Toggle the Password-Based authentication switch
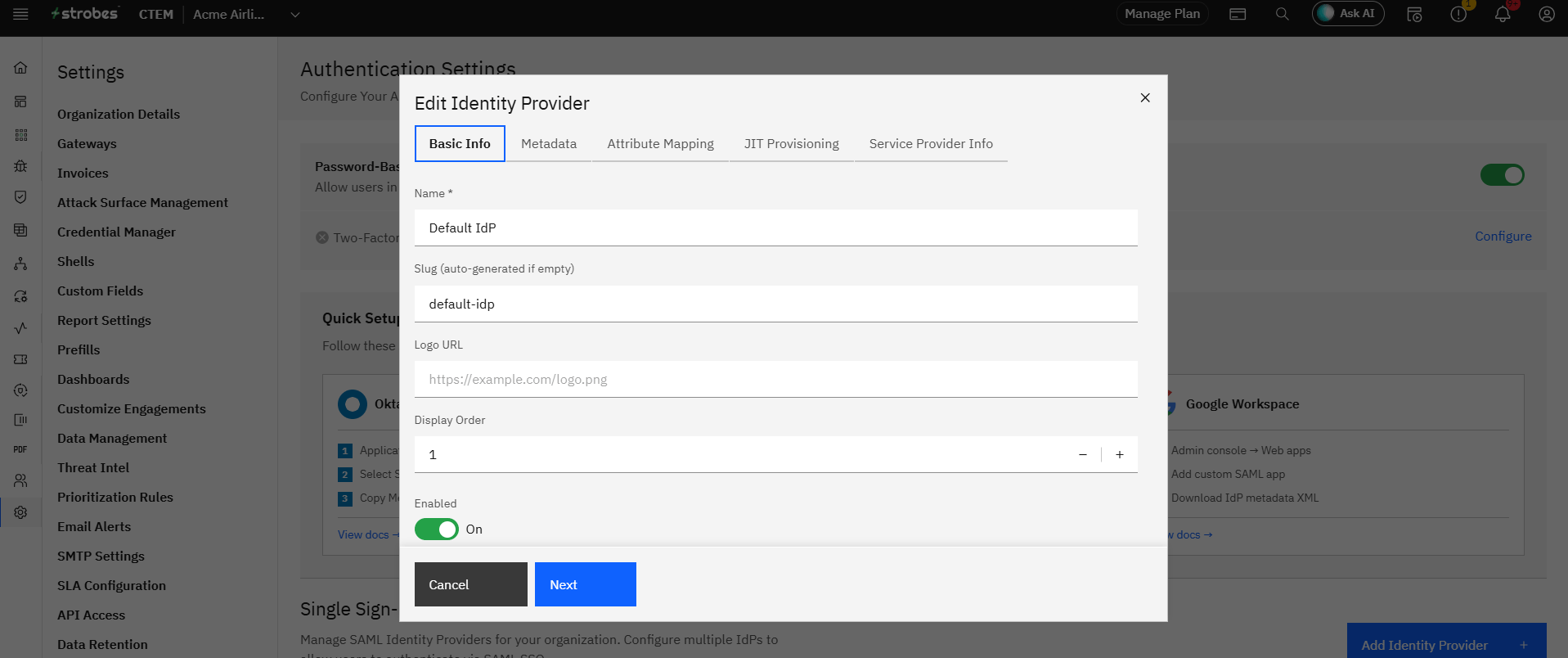 (1502, 175)
